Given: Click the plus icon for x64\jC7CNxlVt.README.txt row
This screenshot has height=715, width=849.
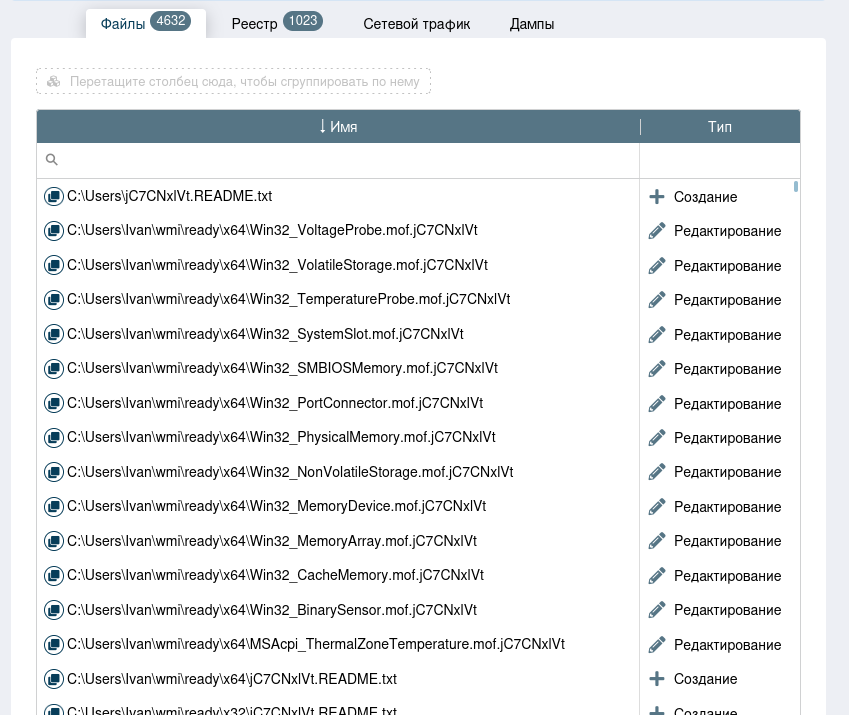Looking at the screenshot, I should pos(657,679).
